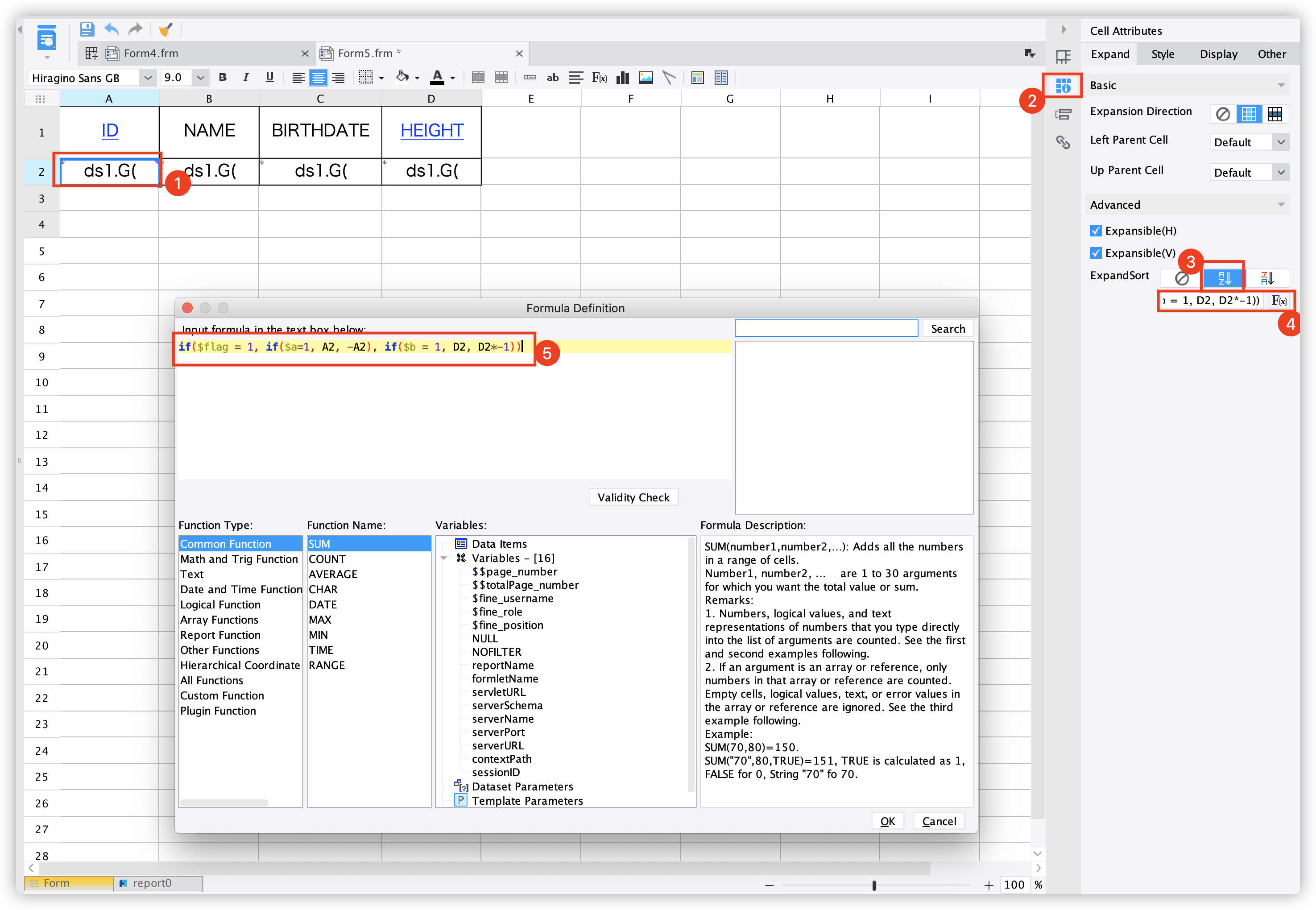Open the font size dropdown
The height and width of the screenshot is (910, 1316).
(x=200, y=78)
